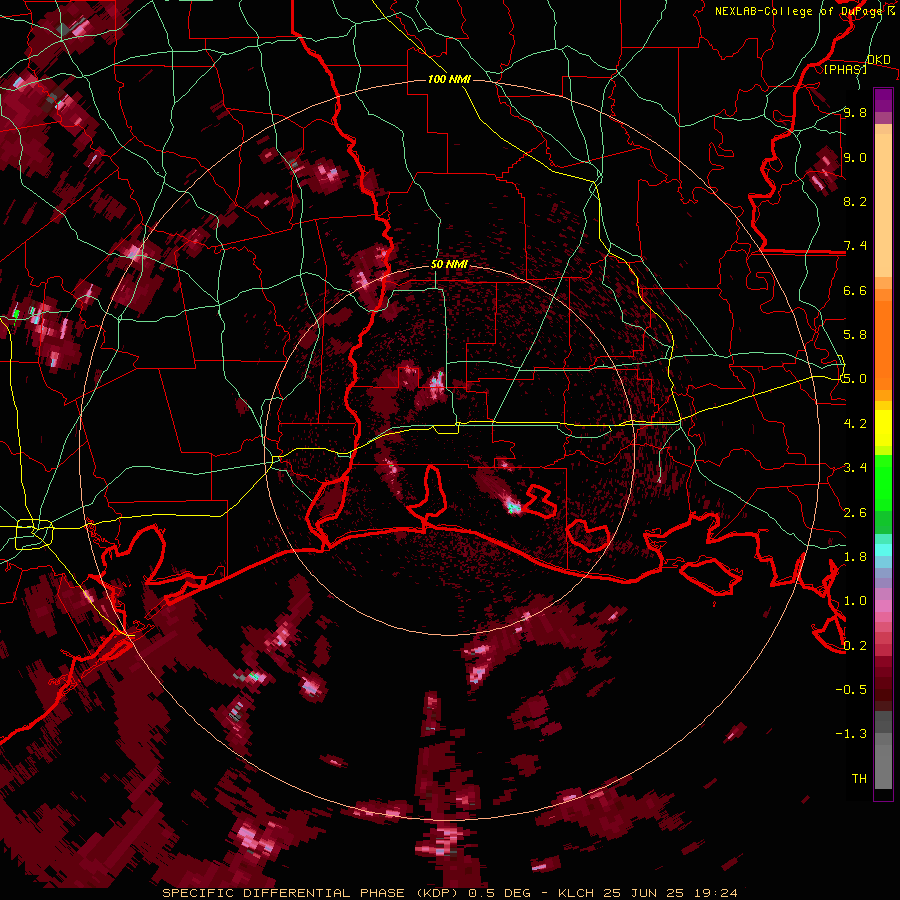
Task: Pick the bright green swatch in color bar
Action: click(x=883, y=481)
